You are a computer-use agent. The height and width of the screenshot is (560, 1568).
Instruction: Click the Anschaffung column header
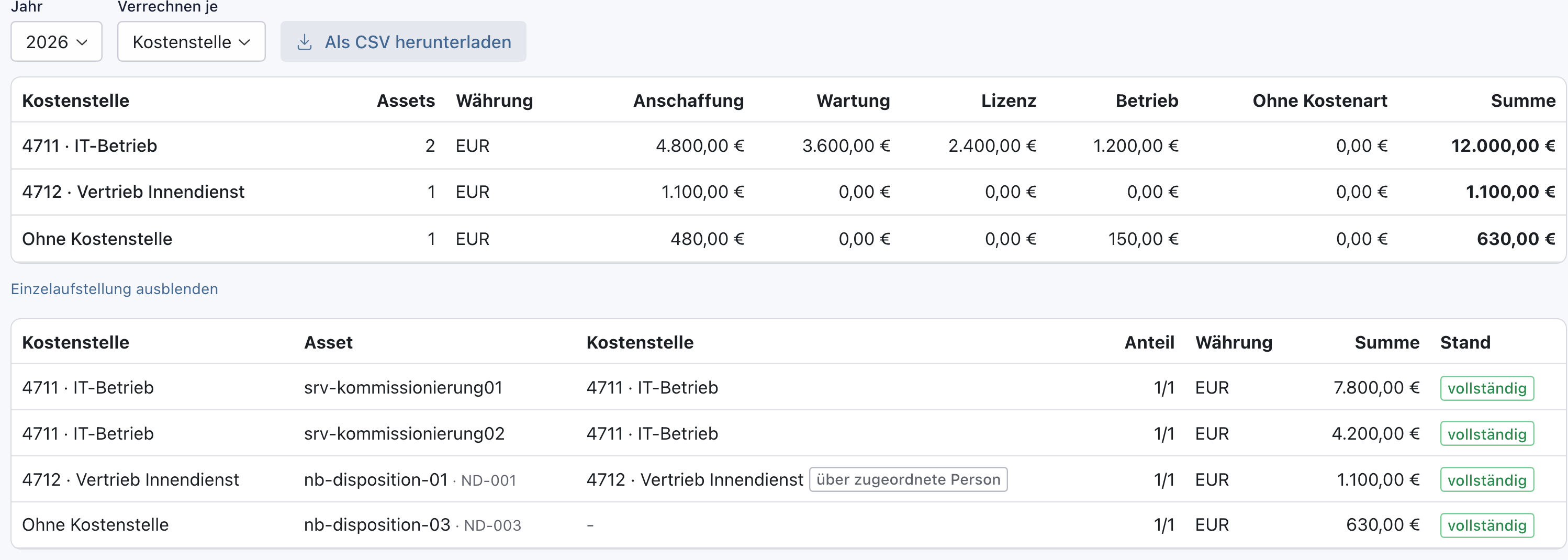(688, 100)
